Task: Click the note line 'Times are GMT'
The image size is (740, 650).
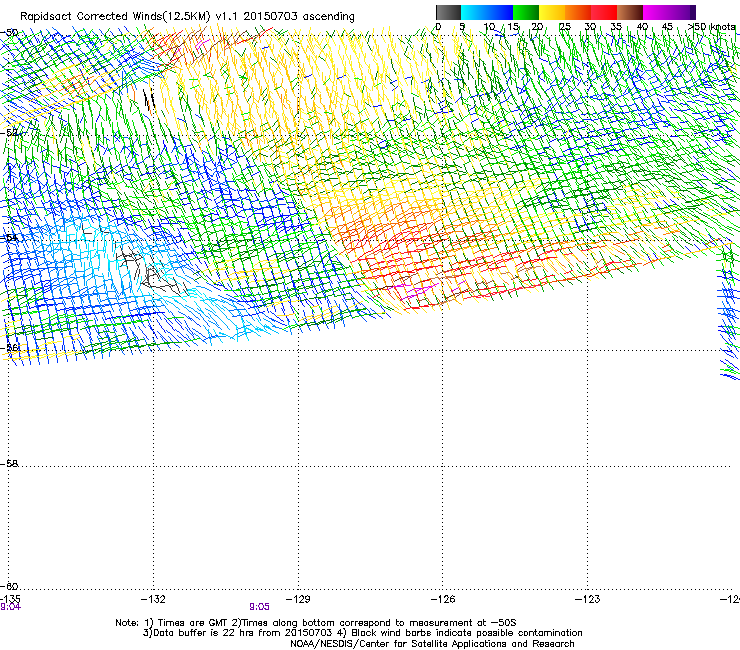Action: tap(191, 623)
